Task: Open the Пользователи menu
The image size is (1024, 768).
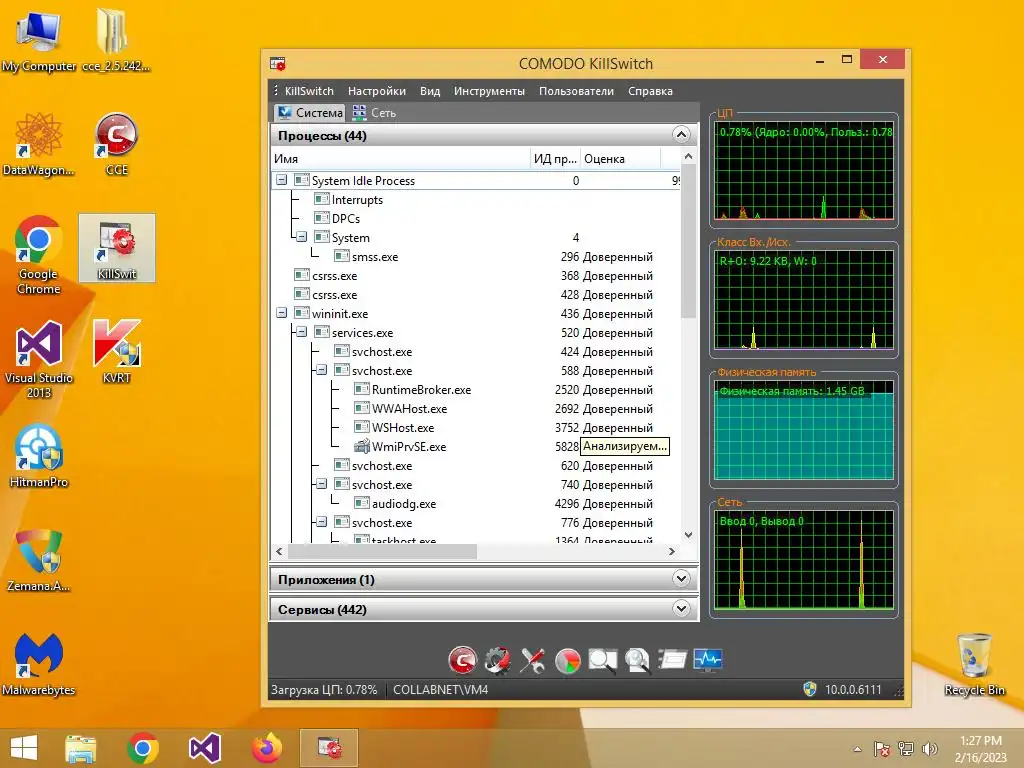Action: [576, 91]
